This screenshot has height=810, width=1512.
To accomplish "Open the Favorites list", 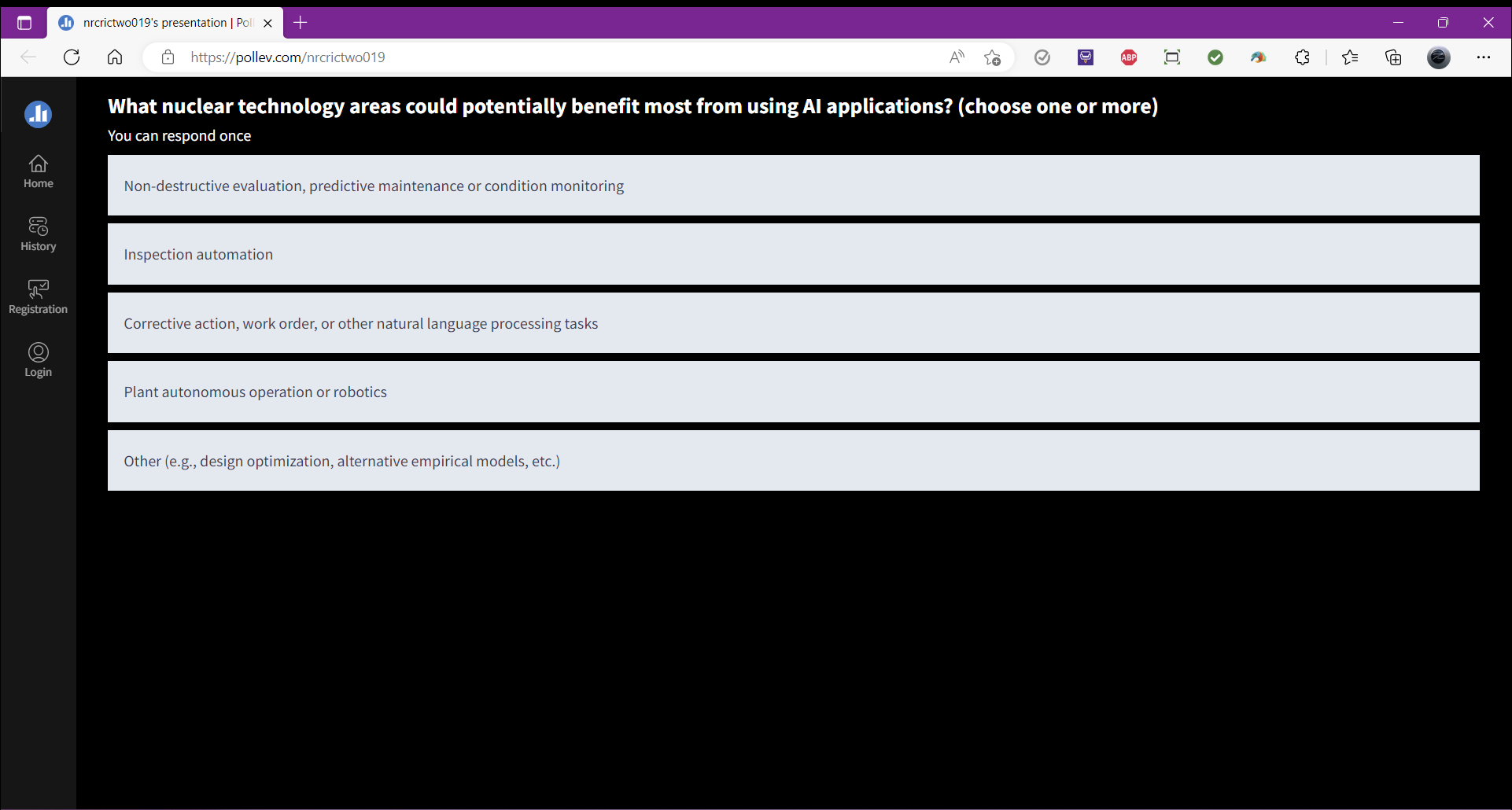I will coord(1350,57).
